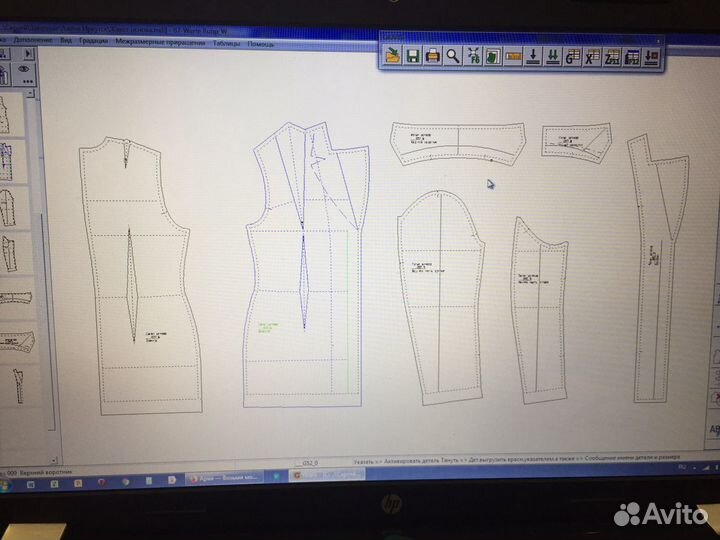The image size is (720, 540).
Task: Click the single down arrow toolbar icon
Action: click(532, 56)
